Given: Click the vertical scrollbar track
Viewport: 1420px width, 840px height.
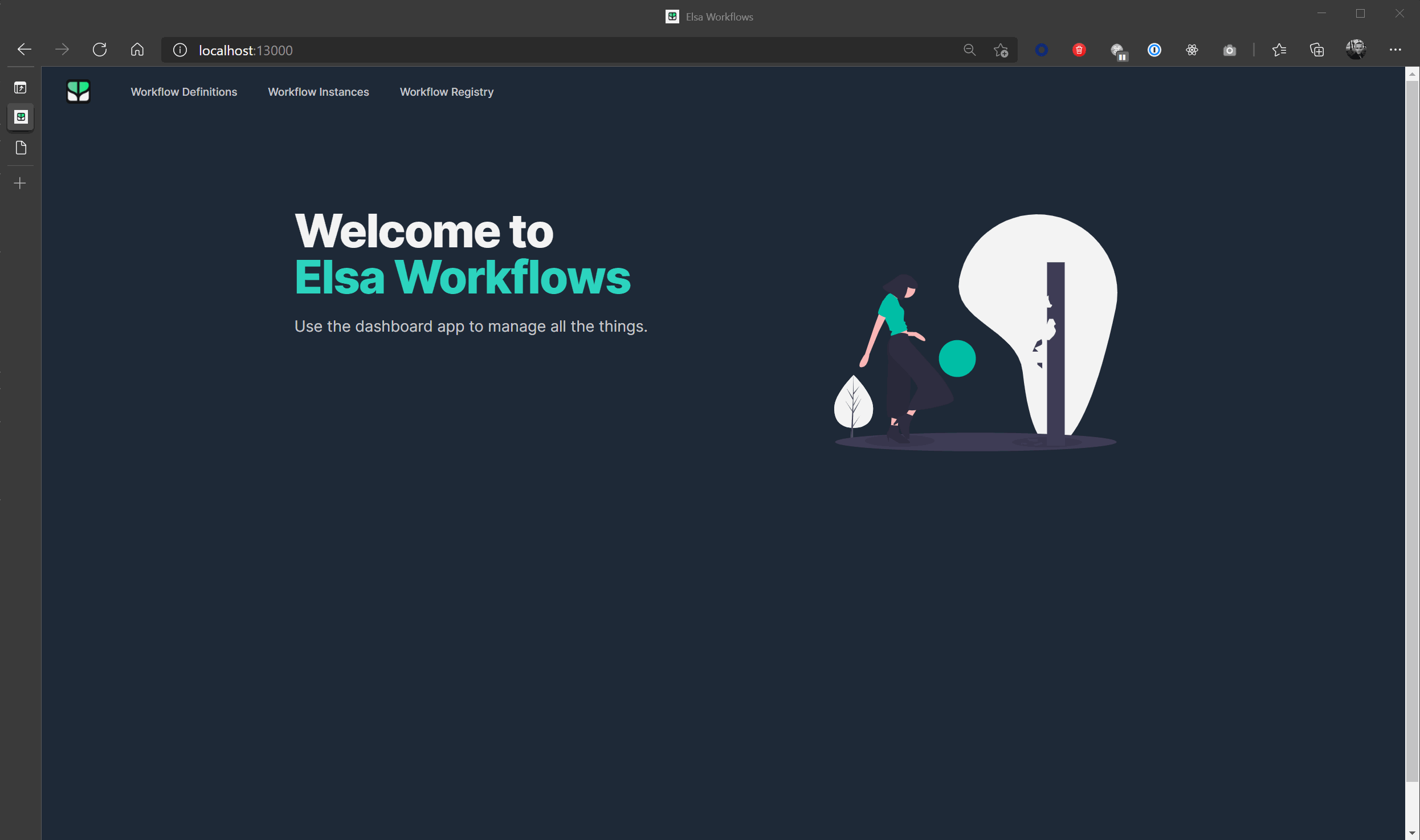Looking at the screenshot, I should point(1412,804).
